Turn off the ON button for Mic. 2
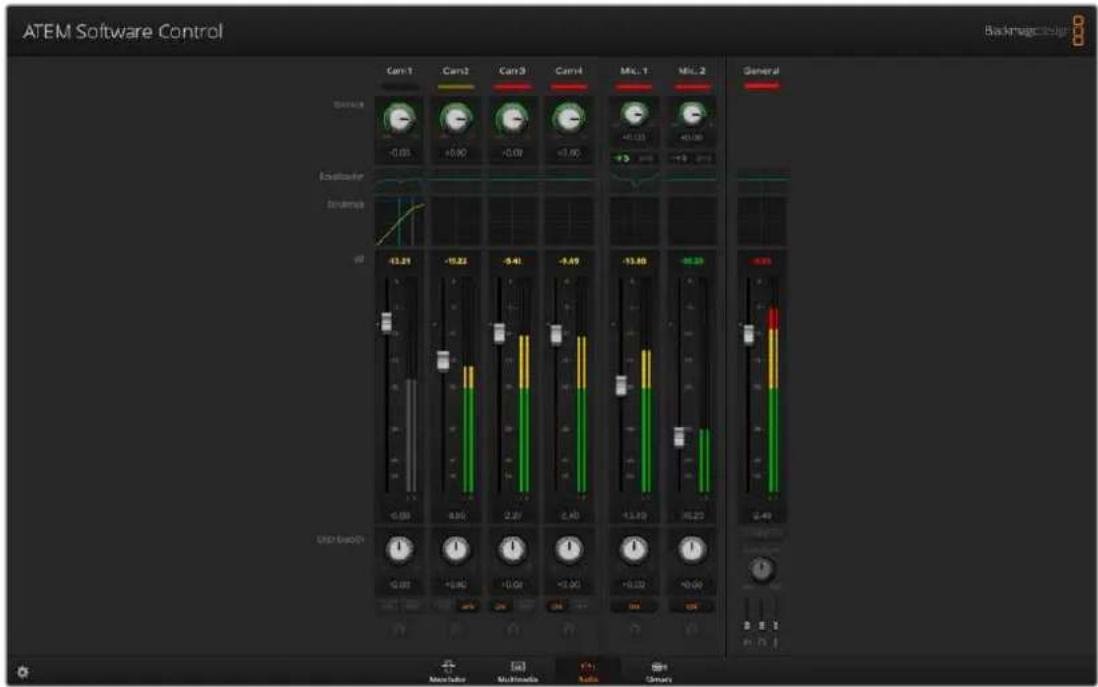 (692, 606)
